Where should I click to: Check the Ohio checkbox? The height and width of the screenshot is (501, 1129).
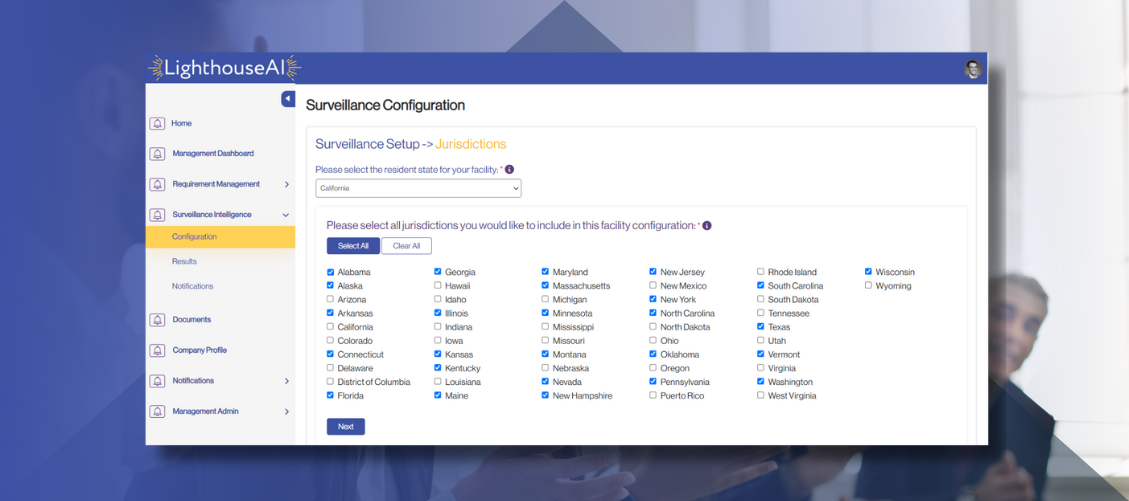[x=653, y=340]
